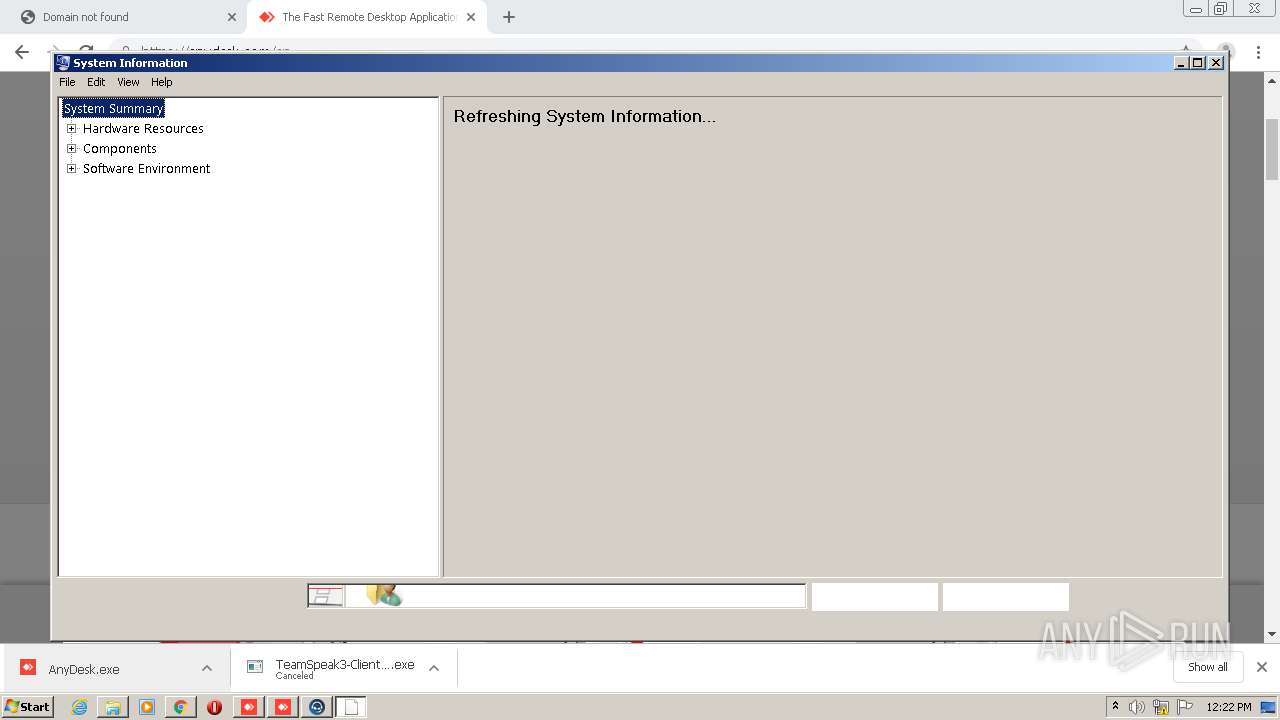Open the volume speaker tray icon

1137,707
